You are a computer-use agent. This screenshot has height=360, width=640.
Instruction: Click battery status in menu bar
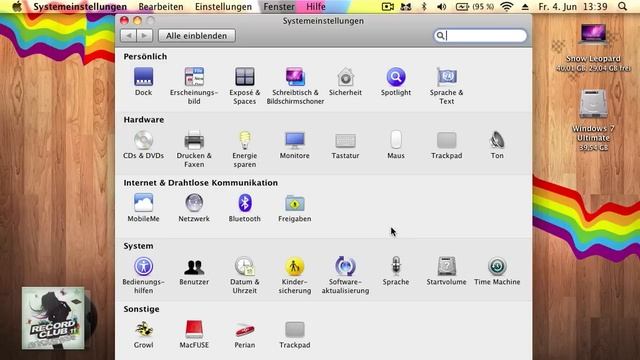475,7
